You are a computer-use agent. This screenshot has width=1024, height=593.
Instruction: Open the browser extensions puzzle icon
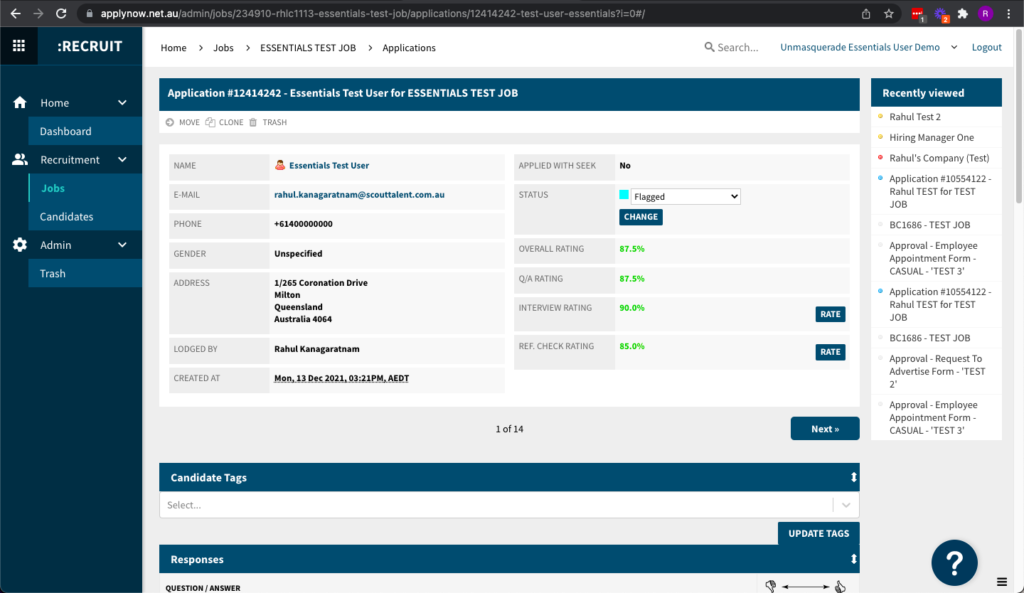coord(963,14)
